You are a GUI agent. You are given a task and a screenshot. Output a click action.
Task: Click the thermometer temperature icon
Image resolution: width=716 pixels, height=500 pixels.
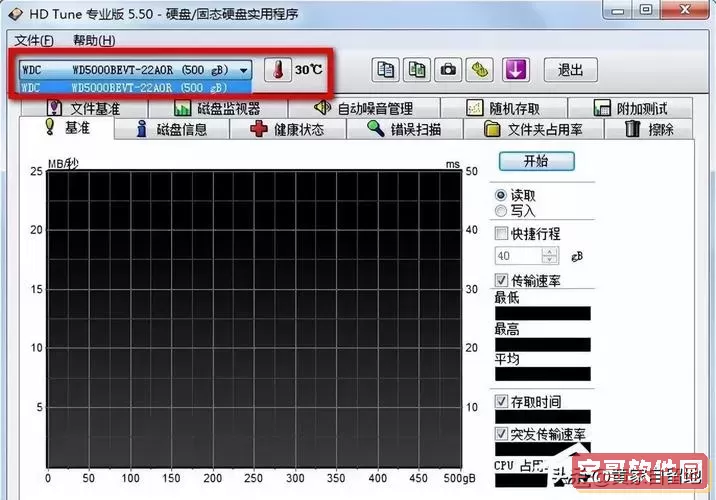click(278, 70)
